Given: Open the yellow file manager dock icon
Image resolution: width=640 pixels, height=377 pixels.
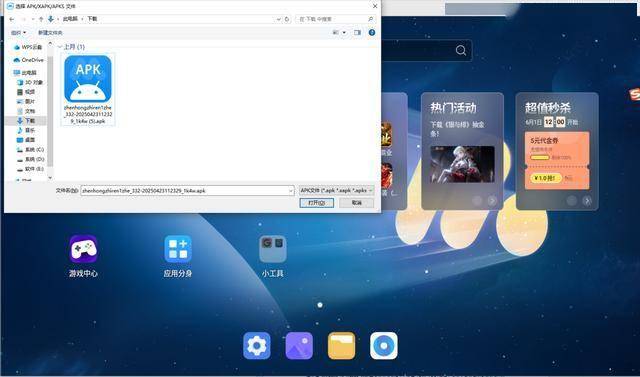Looking at the screenshot, I should [341, 346].
